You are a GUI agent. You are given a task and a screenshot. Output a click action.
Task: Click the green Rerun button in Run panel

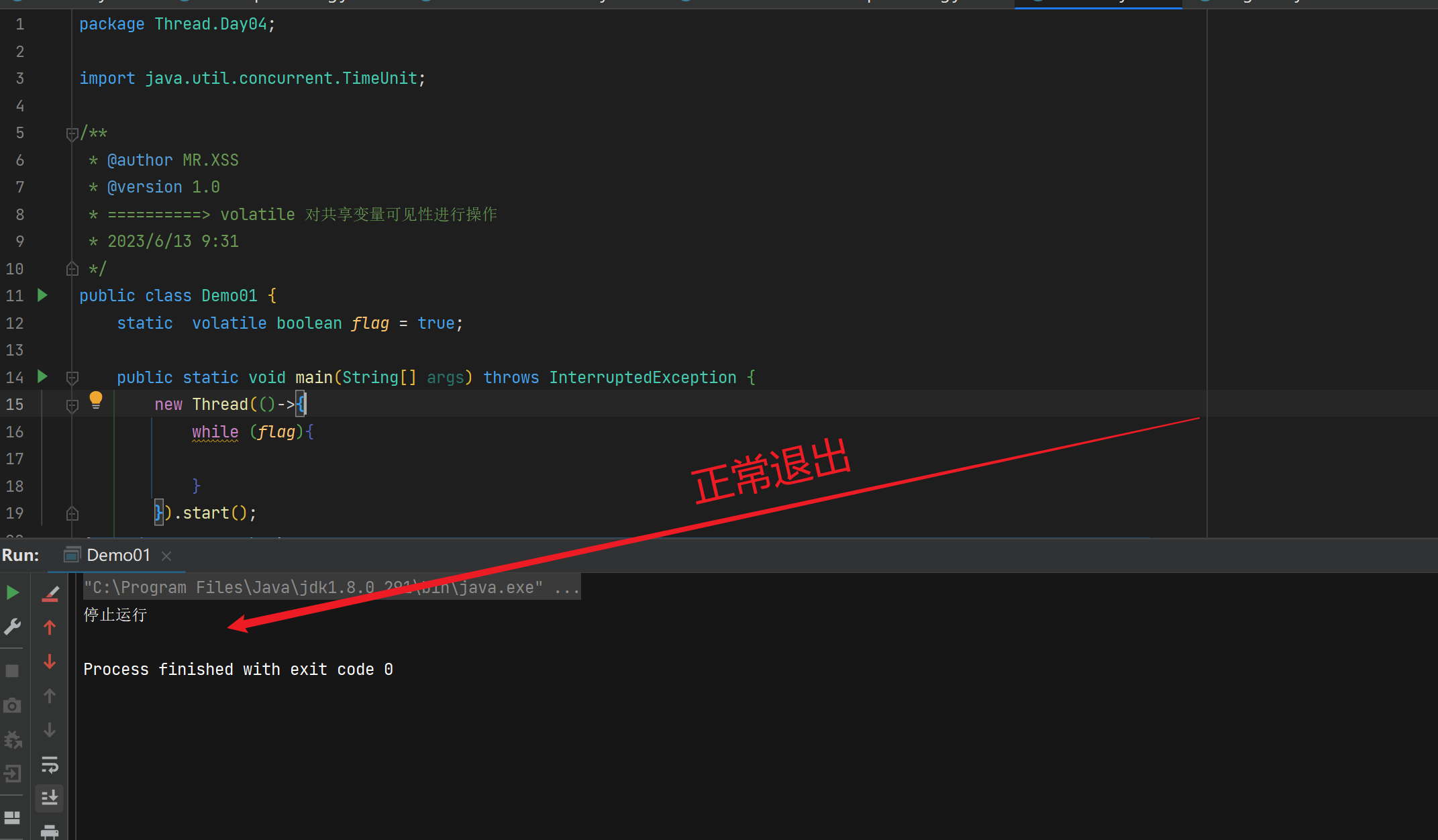point(12,592)
